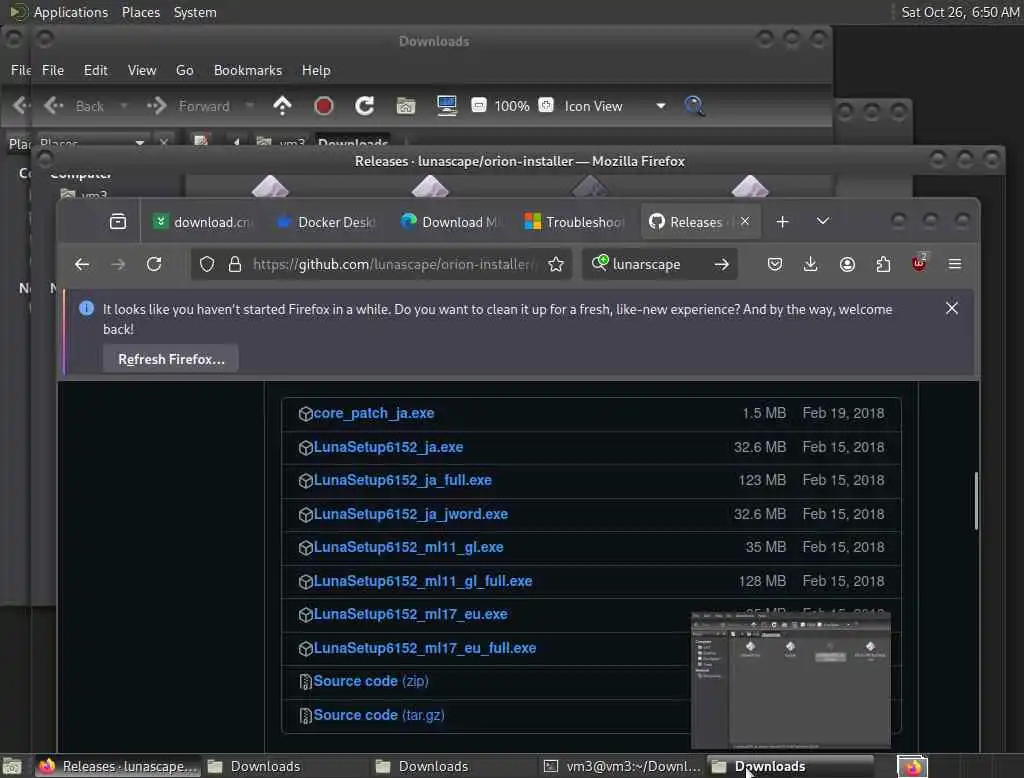Download core_patch_ja.exe

pos(374,413)
